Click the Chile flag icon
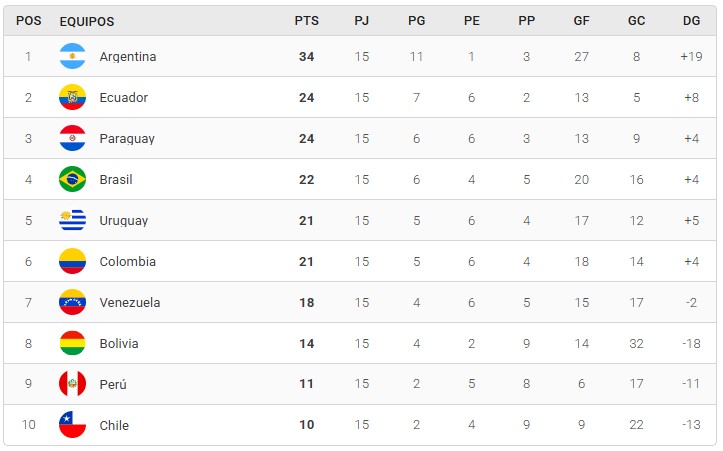This screenshot has height=451, width=723. click(72, 425)
